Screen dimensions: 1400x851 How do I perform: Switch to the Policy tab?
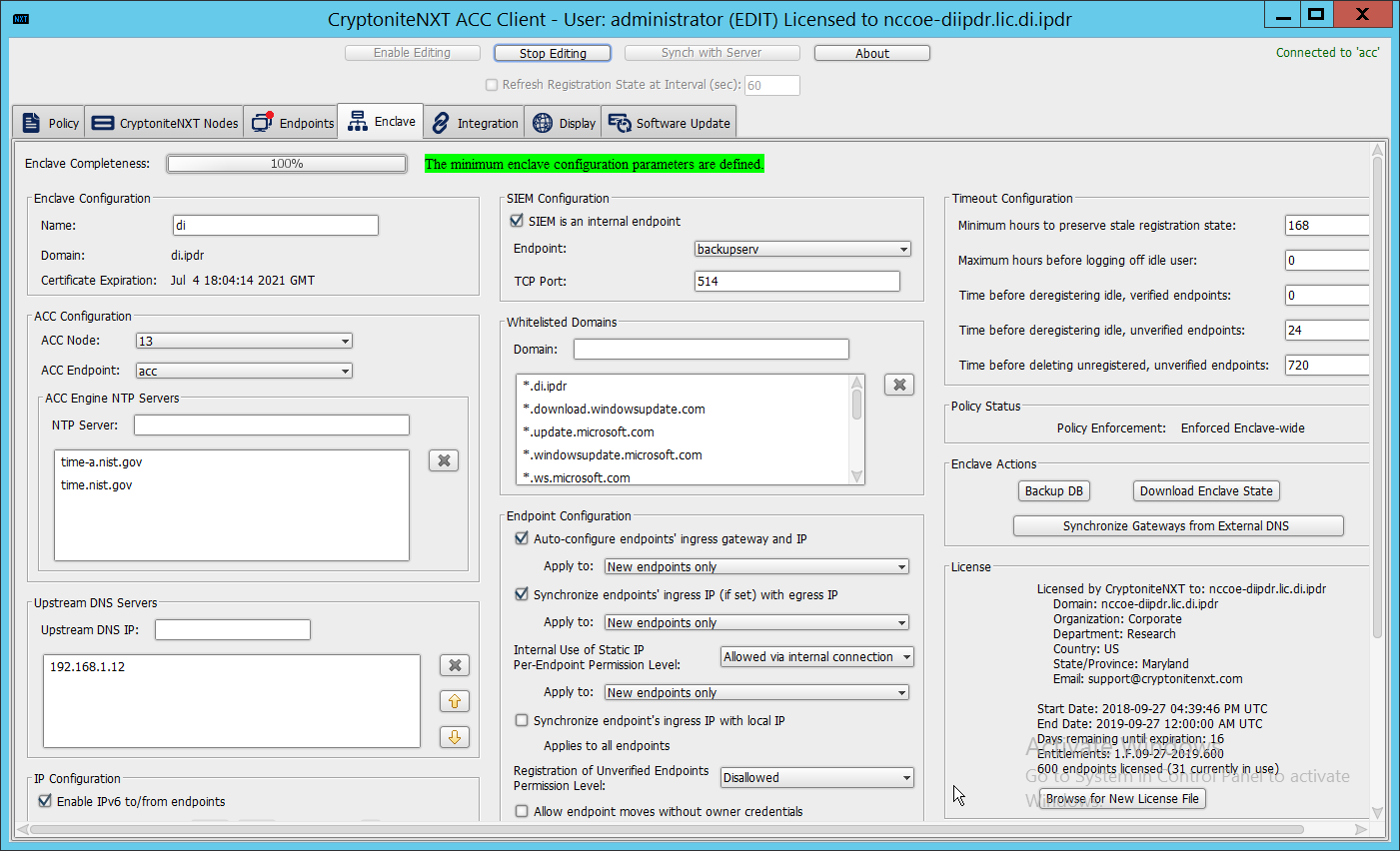[49, 123]
